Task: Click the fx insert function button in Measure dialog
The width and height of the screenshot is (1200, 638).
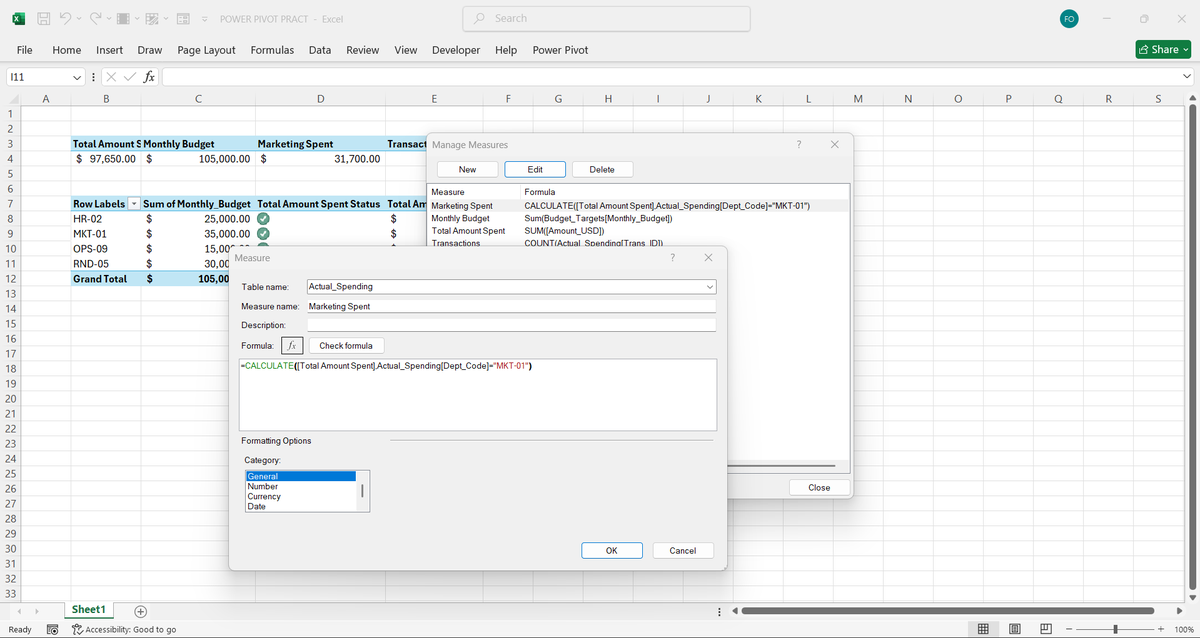Action: (x=290, y=346)
